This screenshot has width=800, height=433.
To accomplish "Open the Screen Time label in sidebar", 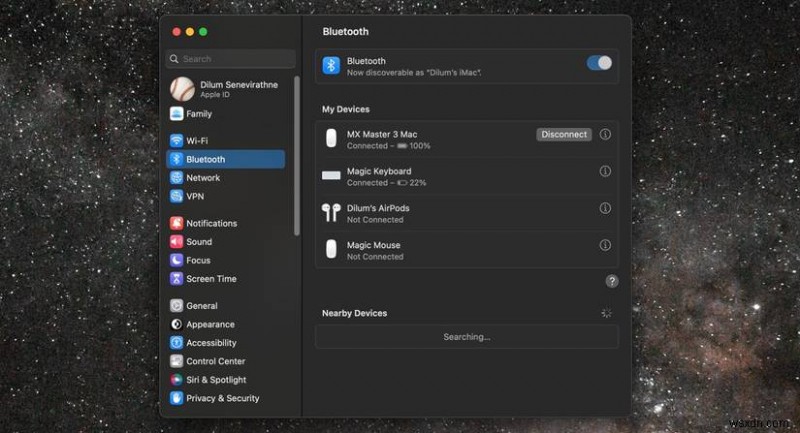I will point(211,278).
